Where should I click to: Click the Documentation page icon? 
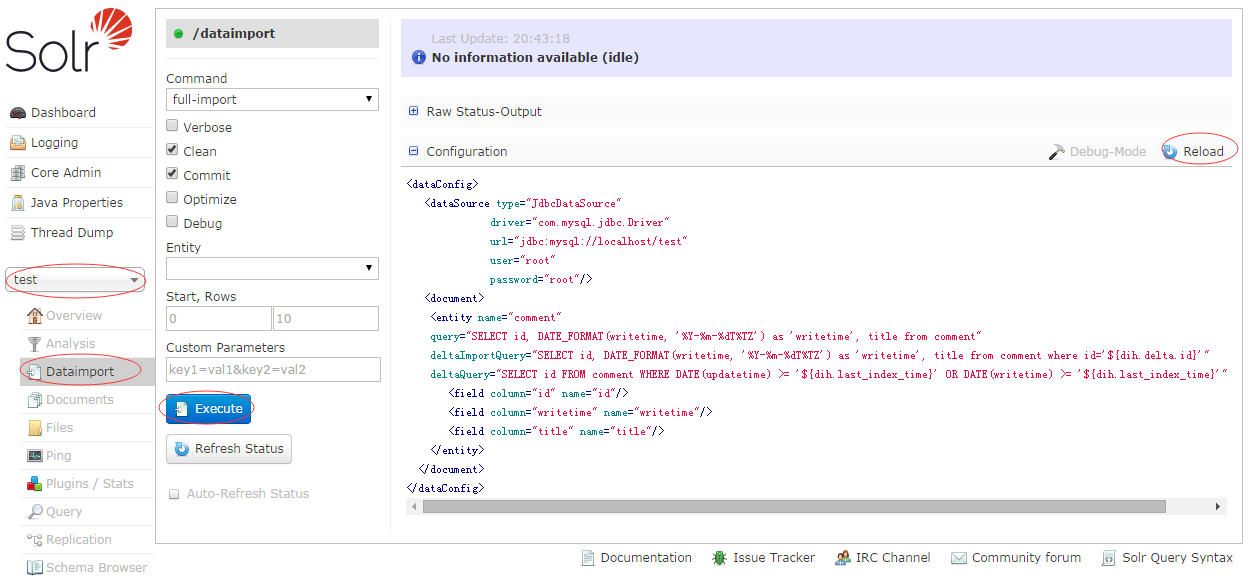coord(588,558)
